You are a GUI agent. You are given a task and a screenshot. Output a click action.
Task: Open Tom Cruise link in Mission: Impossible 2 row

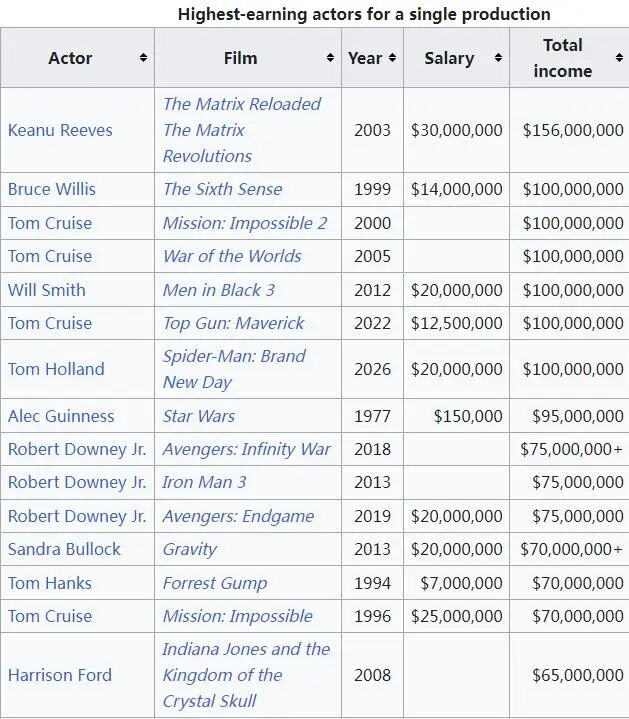[x=50, y=223]
